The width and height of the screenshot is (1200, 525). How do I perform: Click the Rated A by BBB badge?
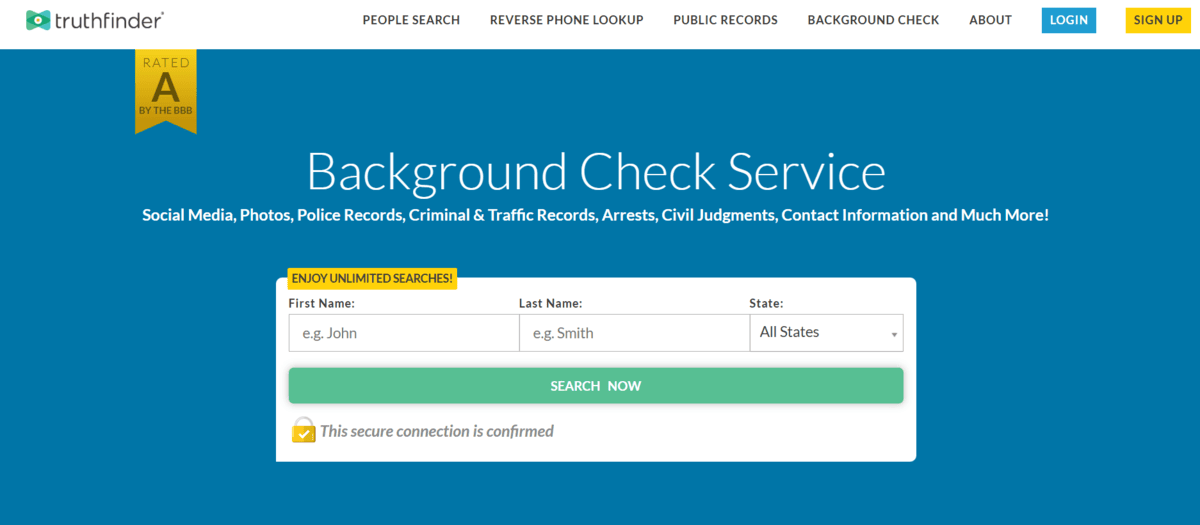pos(166,92)
